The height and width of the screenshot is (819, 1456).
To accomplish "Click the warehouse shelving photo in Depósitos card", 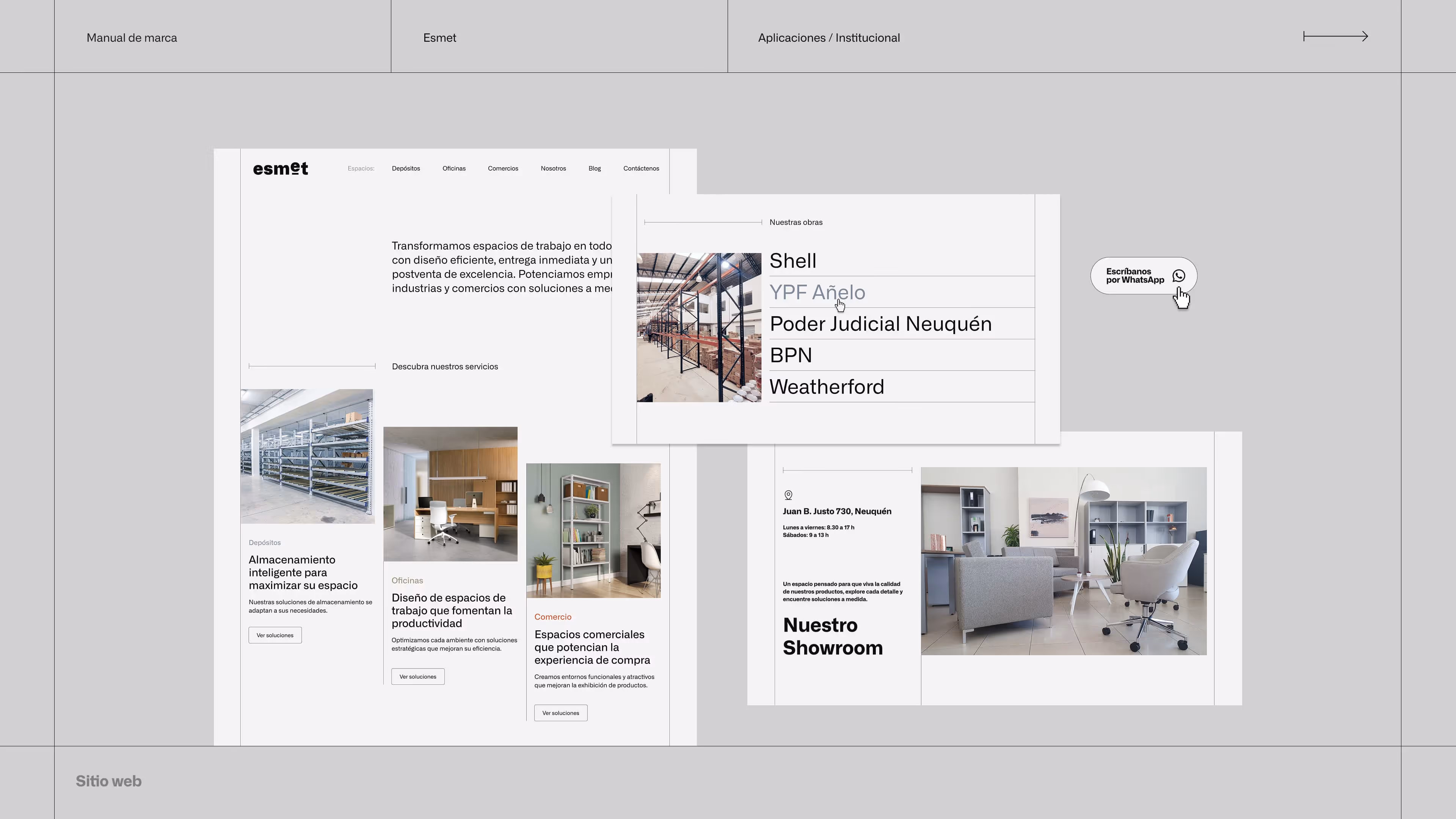I will click(307, 456).
